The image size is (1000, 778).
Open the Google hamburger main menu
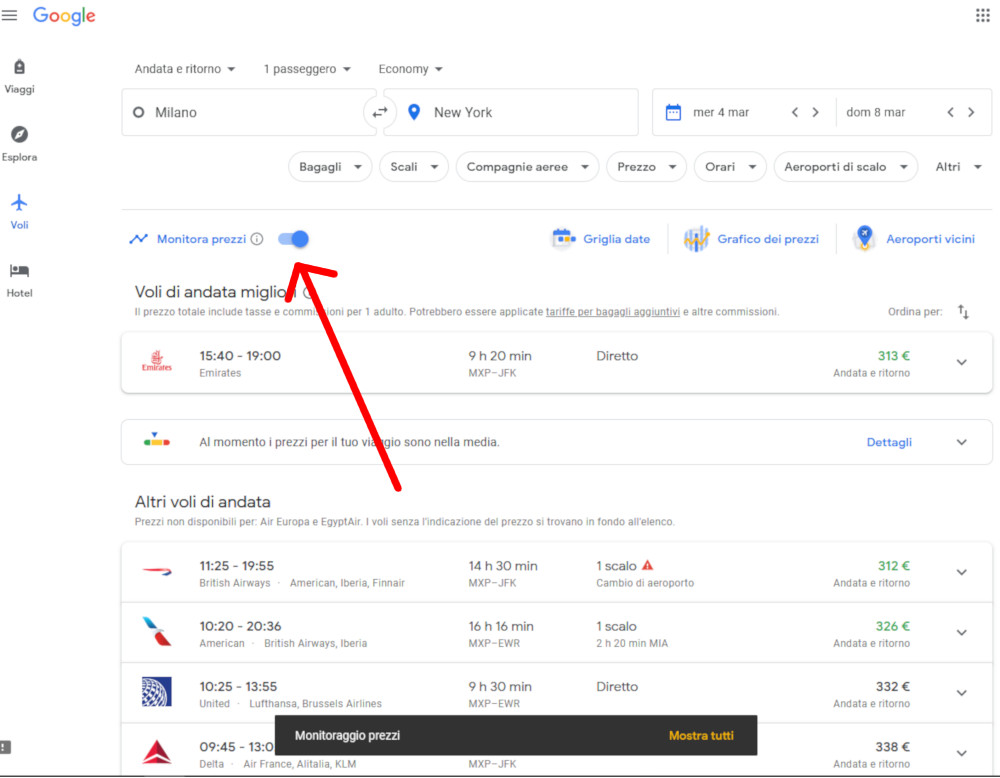[x=10, y=15]
